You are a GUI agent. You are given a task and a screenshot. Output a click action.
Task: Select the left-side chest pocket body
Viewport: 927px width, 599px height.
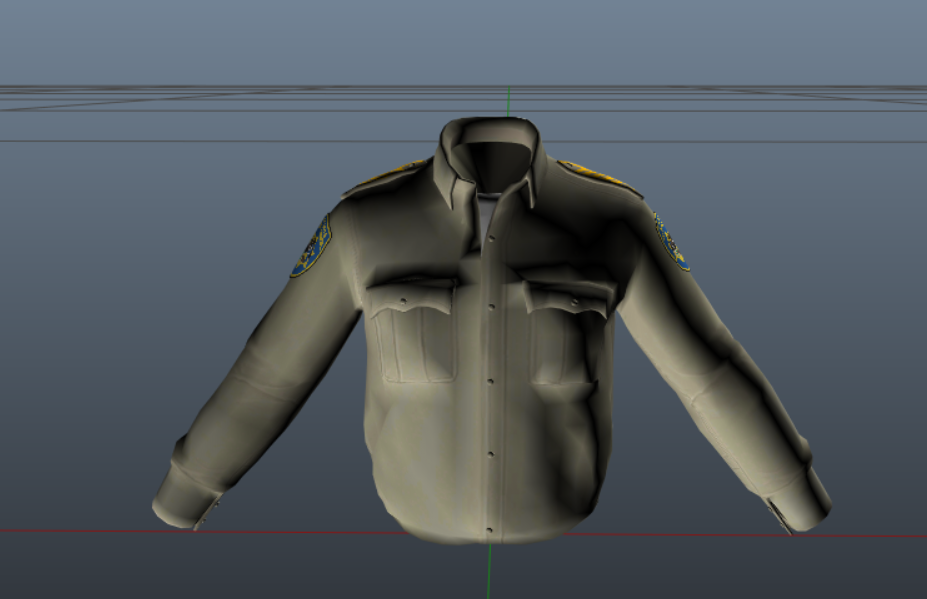tap(414, 345)
